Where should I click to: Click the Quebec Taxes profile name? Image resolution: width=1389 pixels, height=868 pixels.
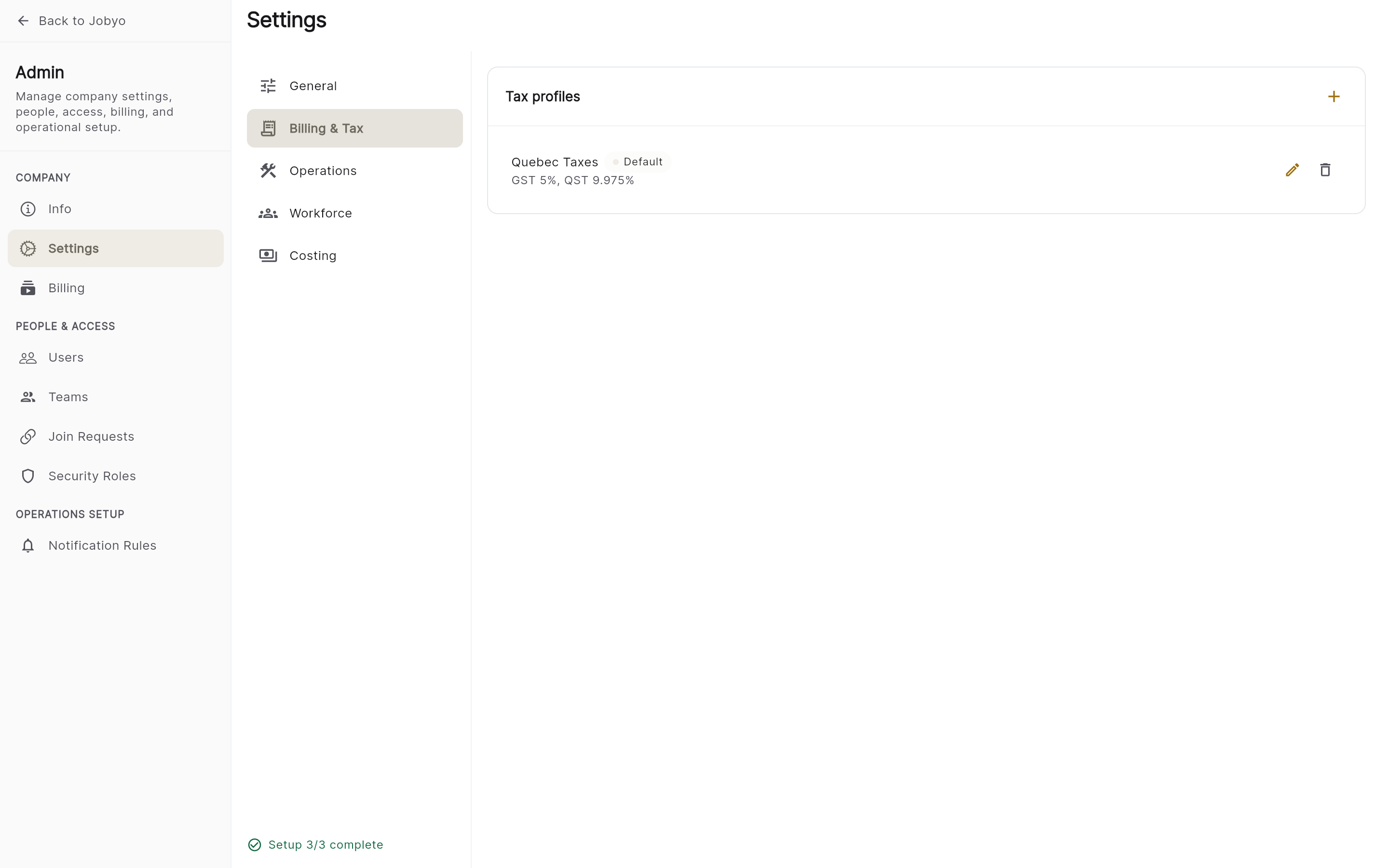point(555,162)
